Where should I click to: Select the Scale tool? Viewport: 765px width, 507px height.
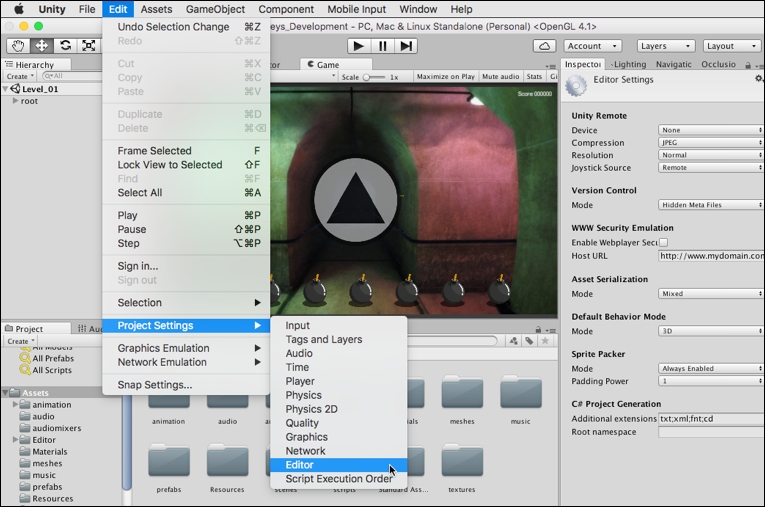[x=88, y=46]
